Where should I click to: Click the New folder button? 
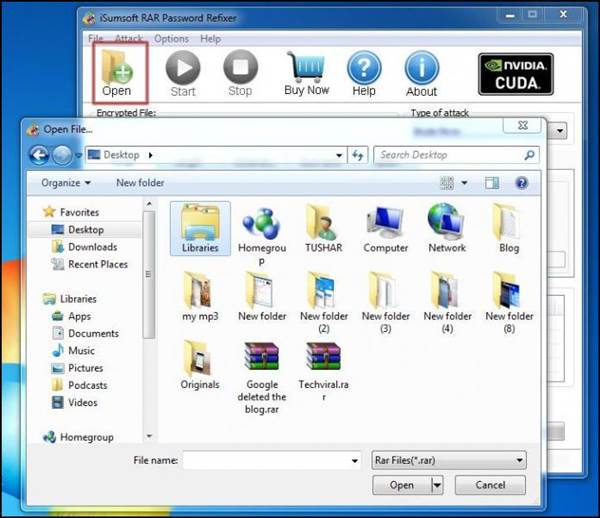pos(140,183)
